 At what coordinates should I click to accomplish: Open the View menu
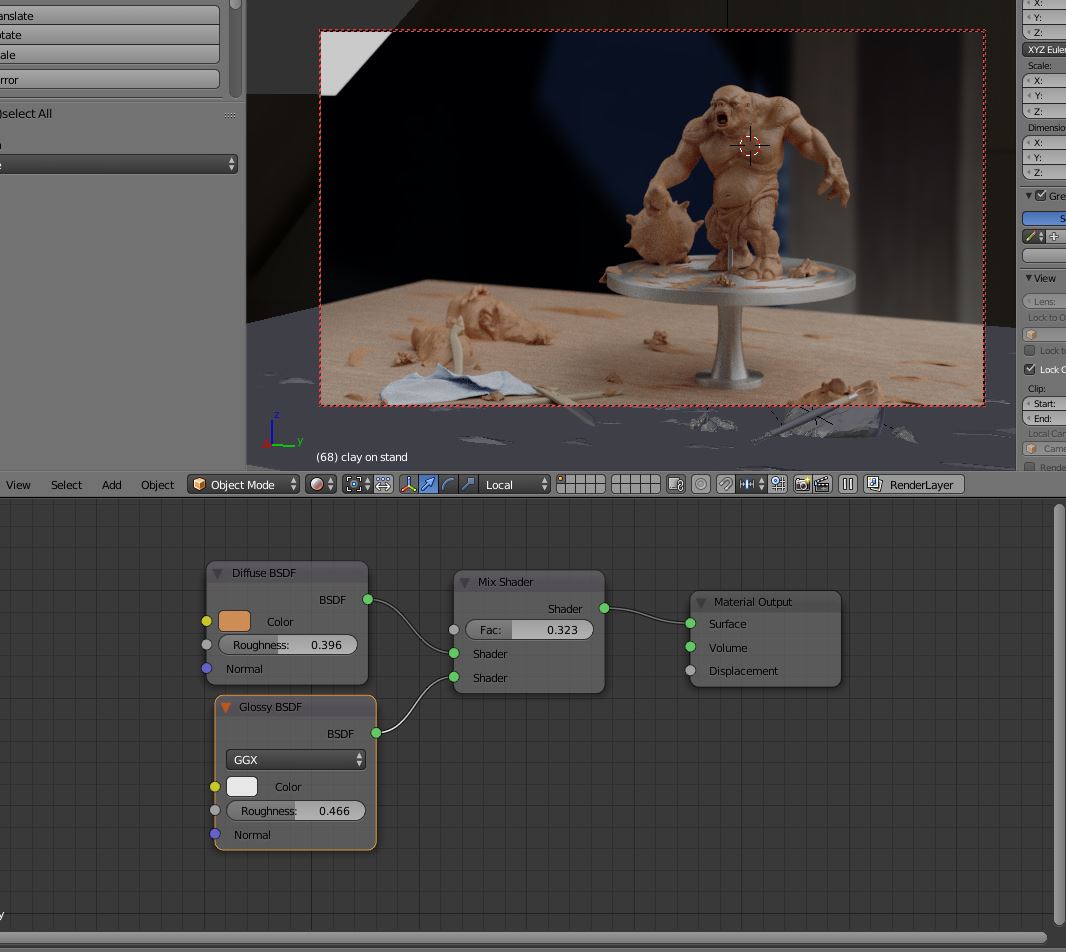[x=18, y=485]
